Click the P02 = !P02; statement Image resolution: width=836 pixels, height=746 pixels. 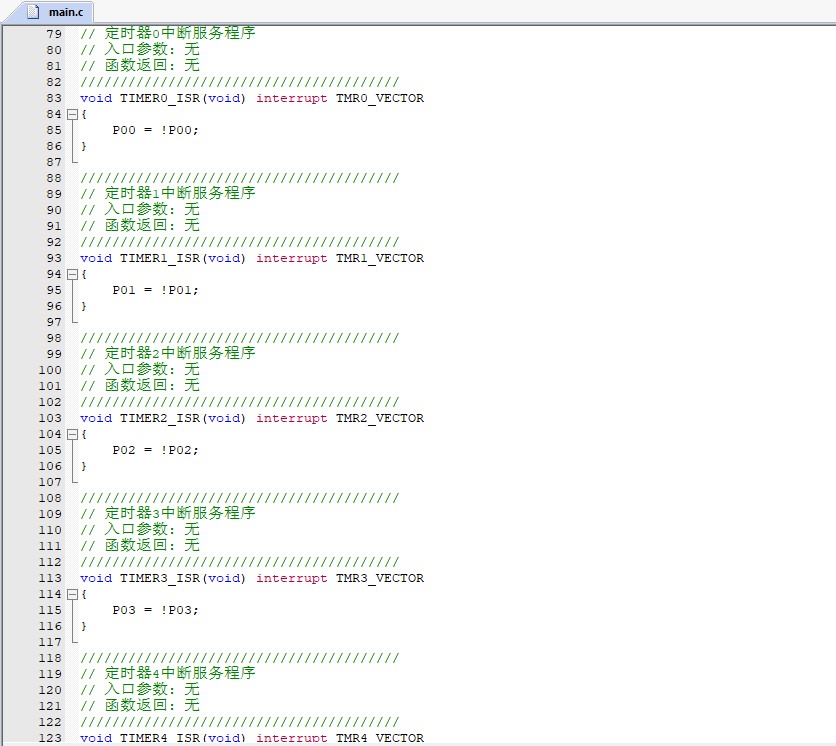pos(155,450)
